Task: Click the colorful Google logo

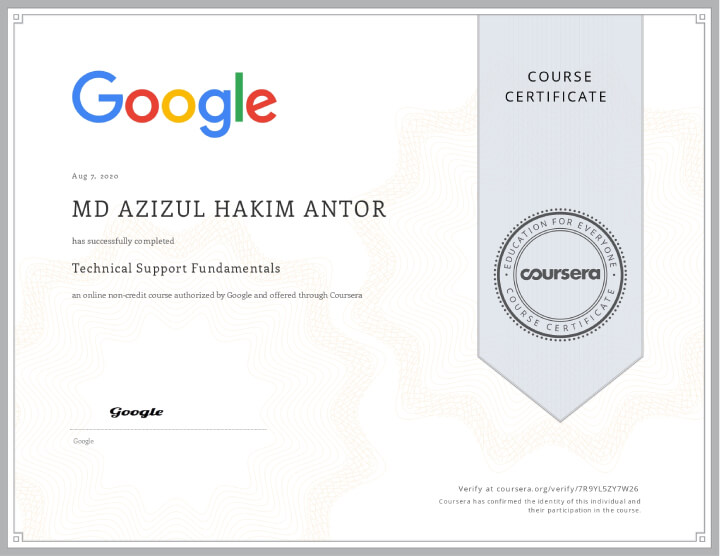Action: click(174, 104)
